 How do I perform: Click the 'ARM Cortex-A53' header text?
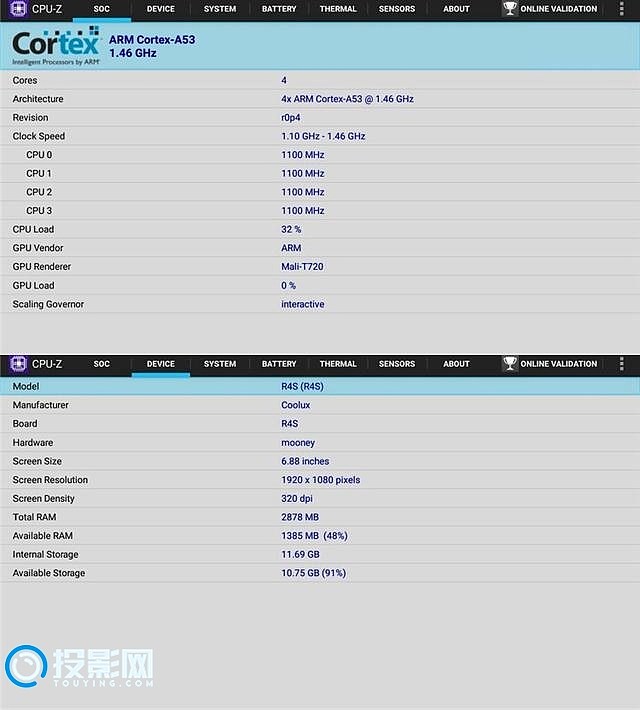[x=152, y=40]
